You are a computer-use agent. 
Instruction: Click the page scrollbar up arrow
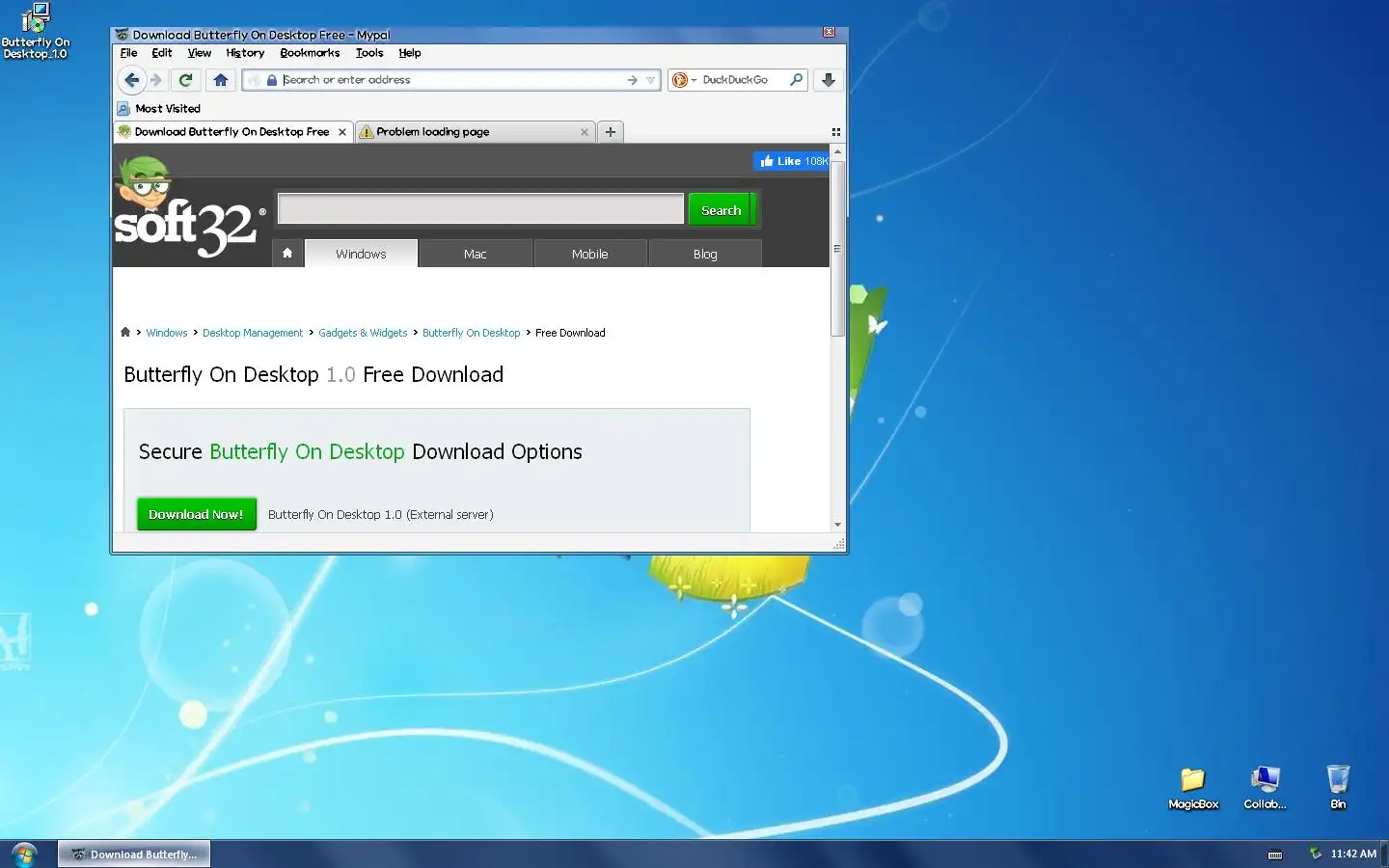(837, 151)
